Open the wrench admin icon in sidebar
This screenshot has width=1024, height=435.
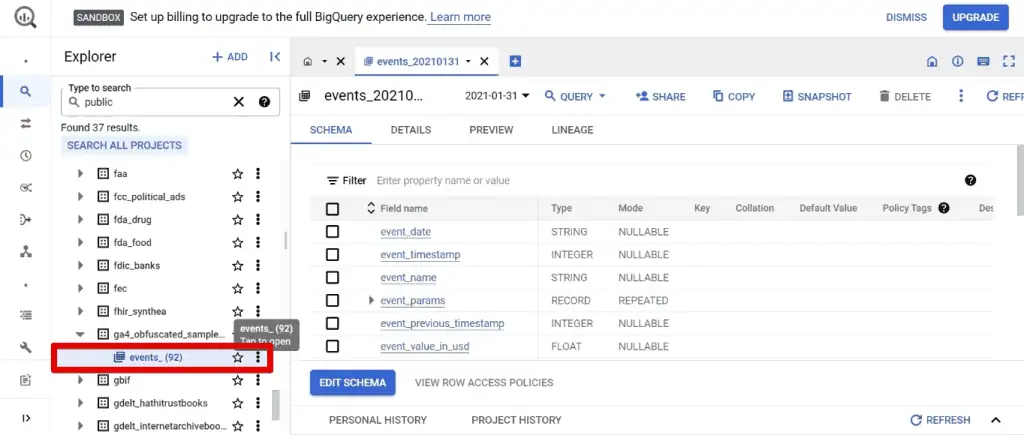[25, 347]
